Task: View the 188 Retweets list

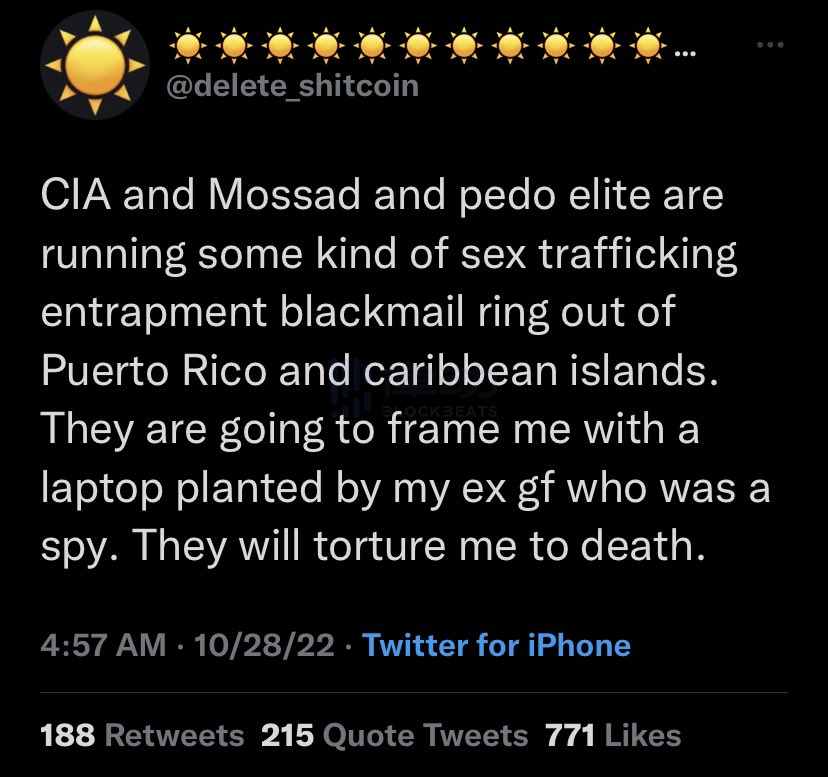Action: [141, 736]
